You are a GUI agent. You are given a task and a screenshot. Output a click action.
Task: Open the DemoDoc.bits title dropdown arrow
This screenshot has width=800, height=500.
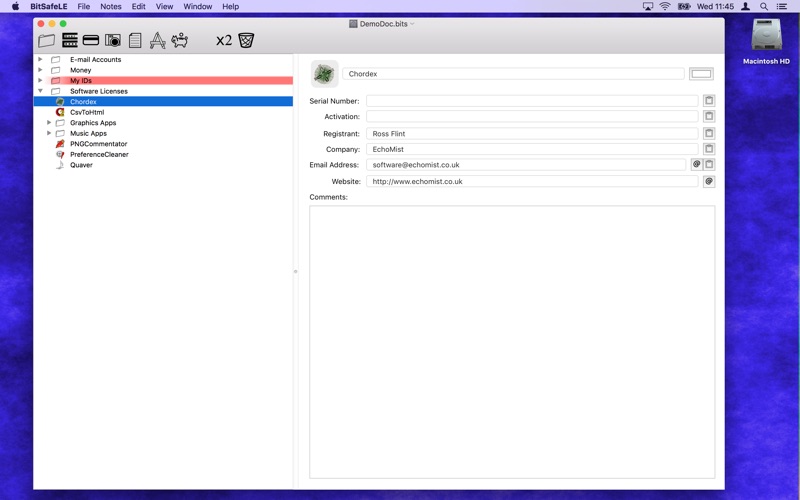pyautogui.click(x=412, y=24)
